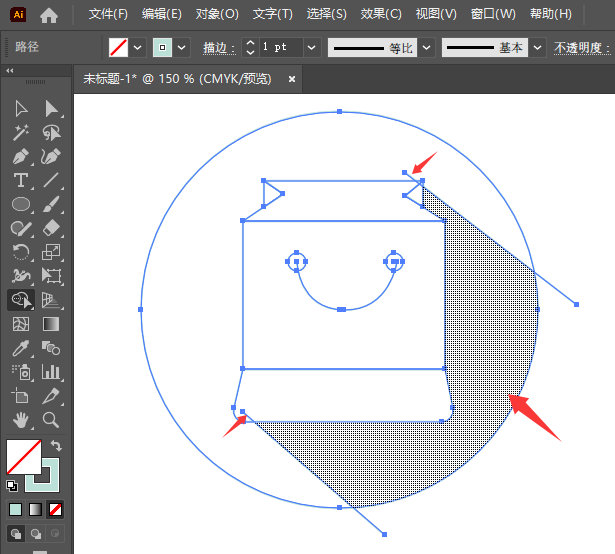This screenshot has width=615, height=554.
Task: Select the Column Graph tool
Action: [x=51, y=372]
